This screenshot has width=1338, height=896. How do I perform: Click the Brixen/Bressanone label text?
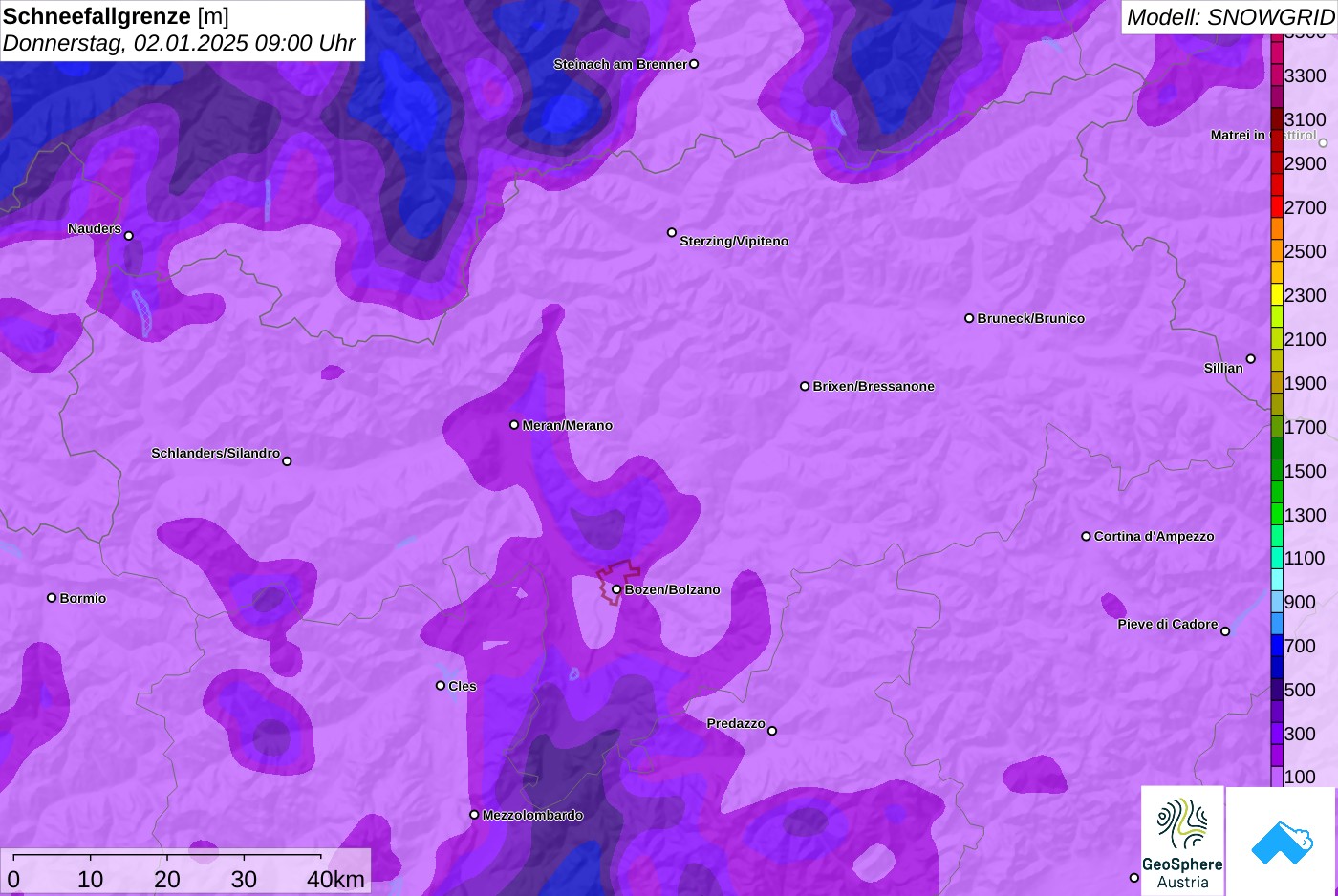(x=874, y=386)
